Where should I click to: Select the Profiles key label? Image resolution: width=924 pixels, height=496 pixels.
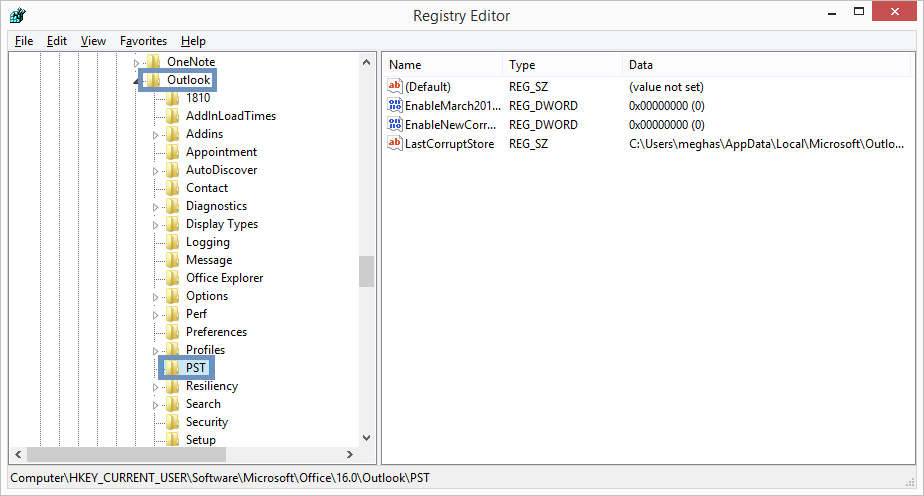click(x=206, y=349)
